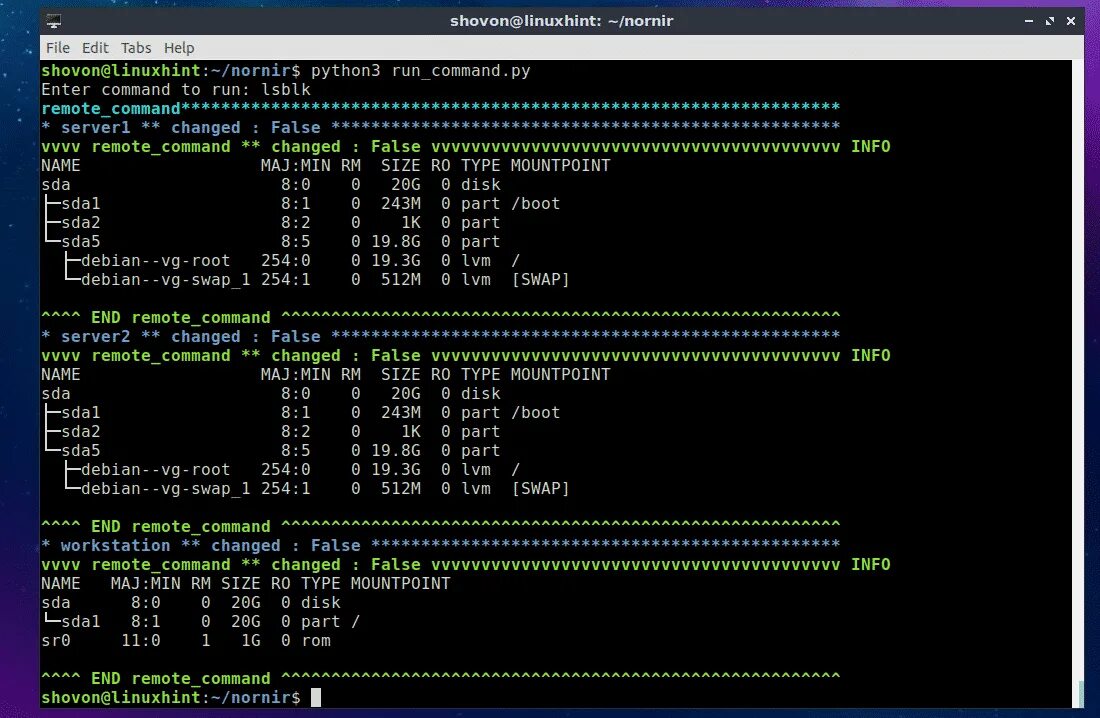Click the '* server2 ** changed : False' header
Viewport: 1100px width, 718px height.
coord(441,337)
